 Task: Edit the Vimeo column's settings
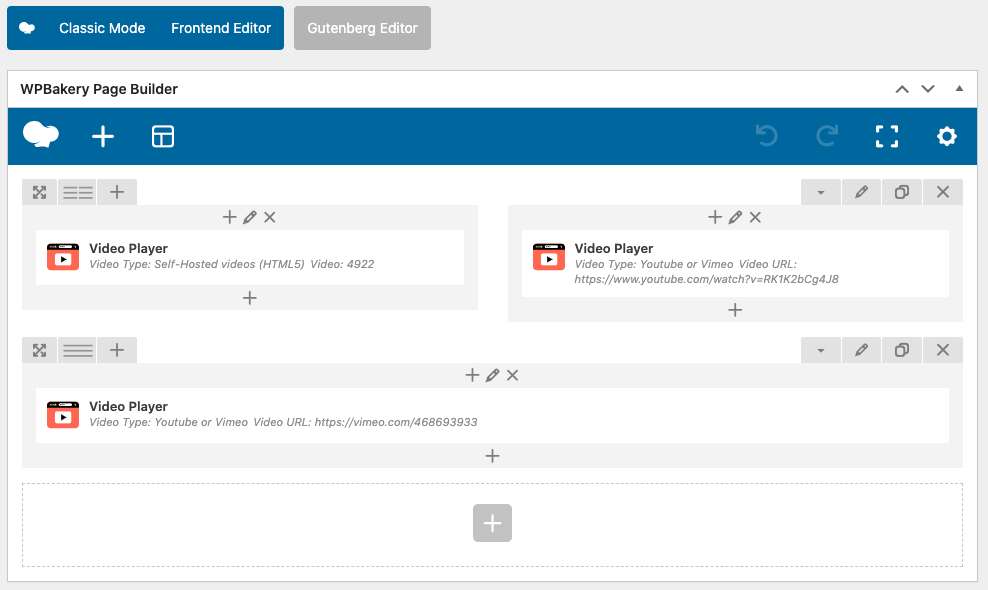(492, 376)
